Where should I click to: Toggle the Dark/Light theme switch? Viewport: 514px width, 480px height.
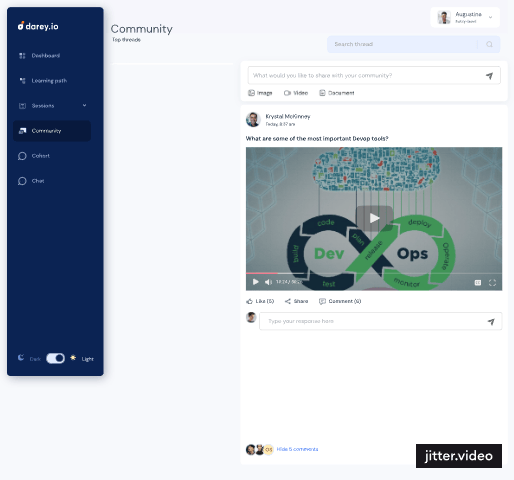coord(55,358)
